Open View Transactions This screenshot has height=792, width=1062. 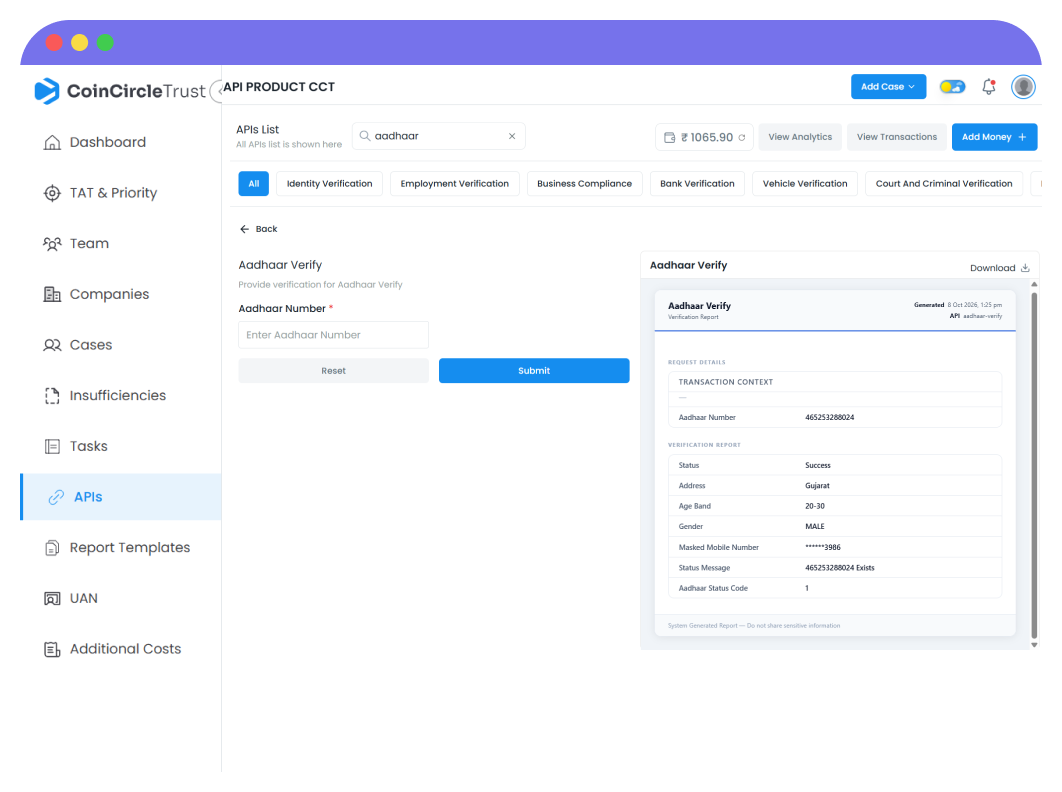click(897, 137)
